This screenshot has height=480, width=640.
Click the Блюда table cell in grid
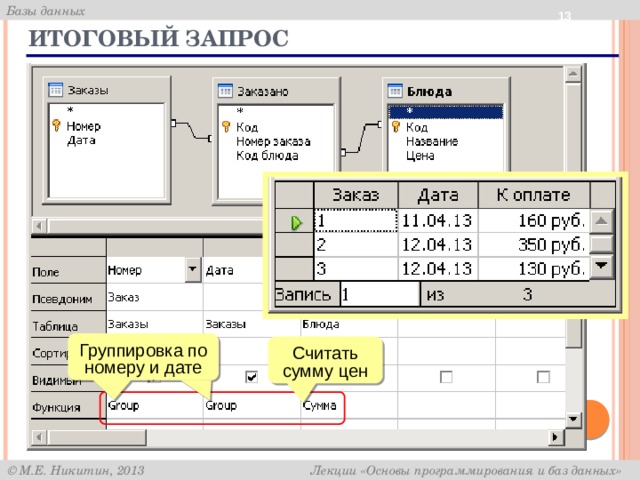349,324
